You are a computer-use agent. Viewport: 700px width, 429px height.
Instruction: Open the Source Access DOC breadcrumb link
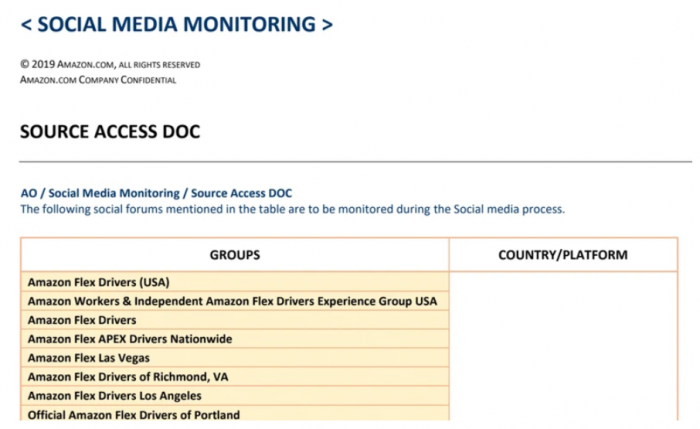[241, 193]
